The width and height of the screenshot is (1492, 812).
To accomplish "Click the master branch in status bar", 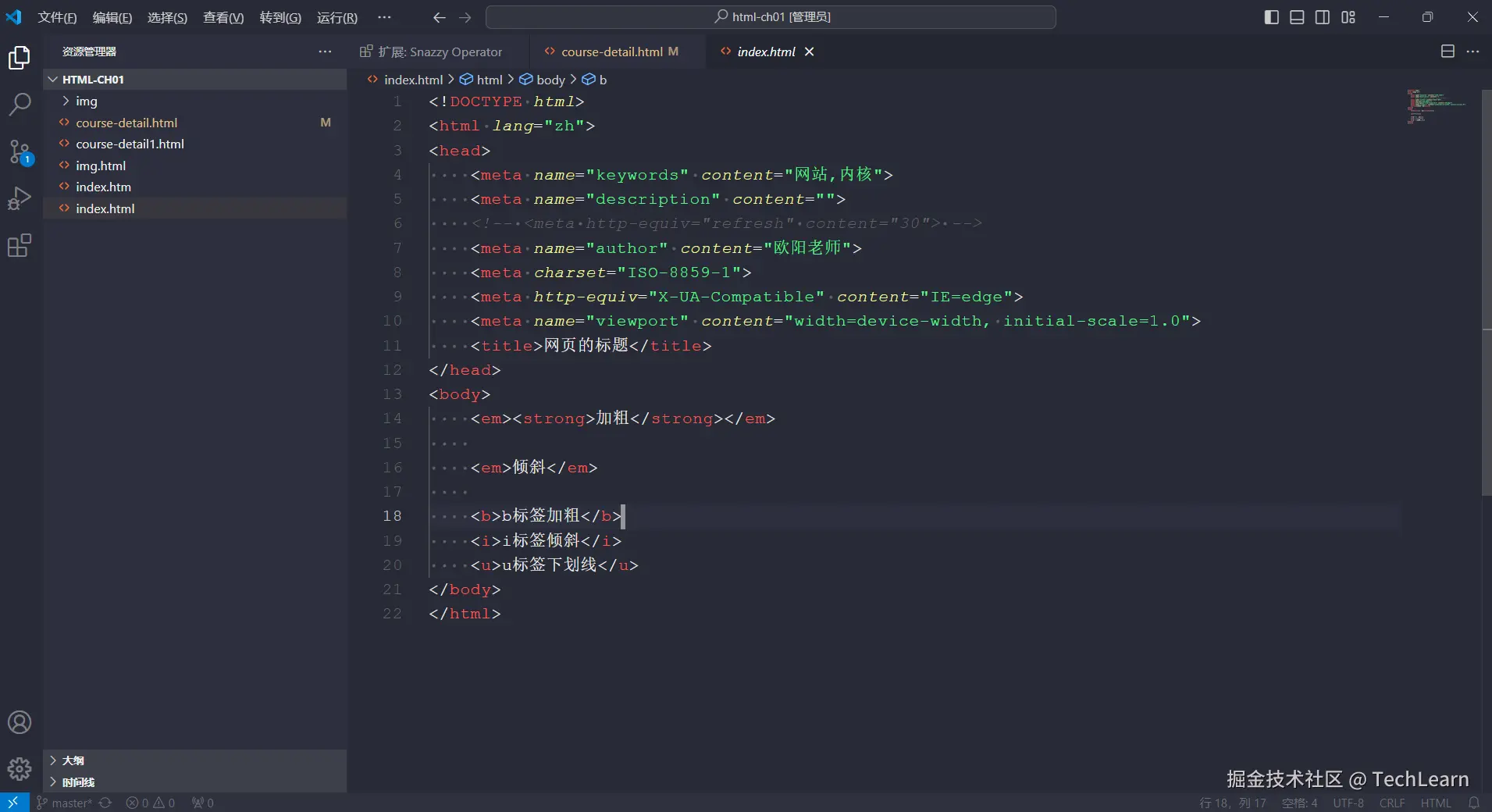I will (x=64, y=803).
